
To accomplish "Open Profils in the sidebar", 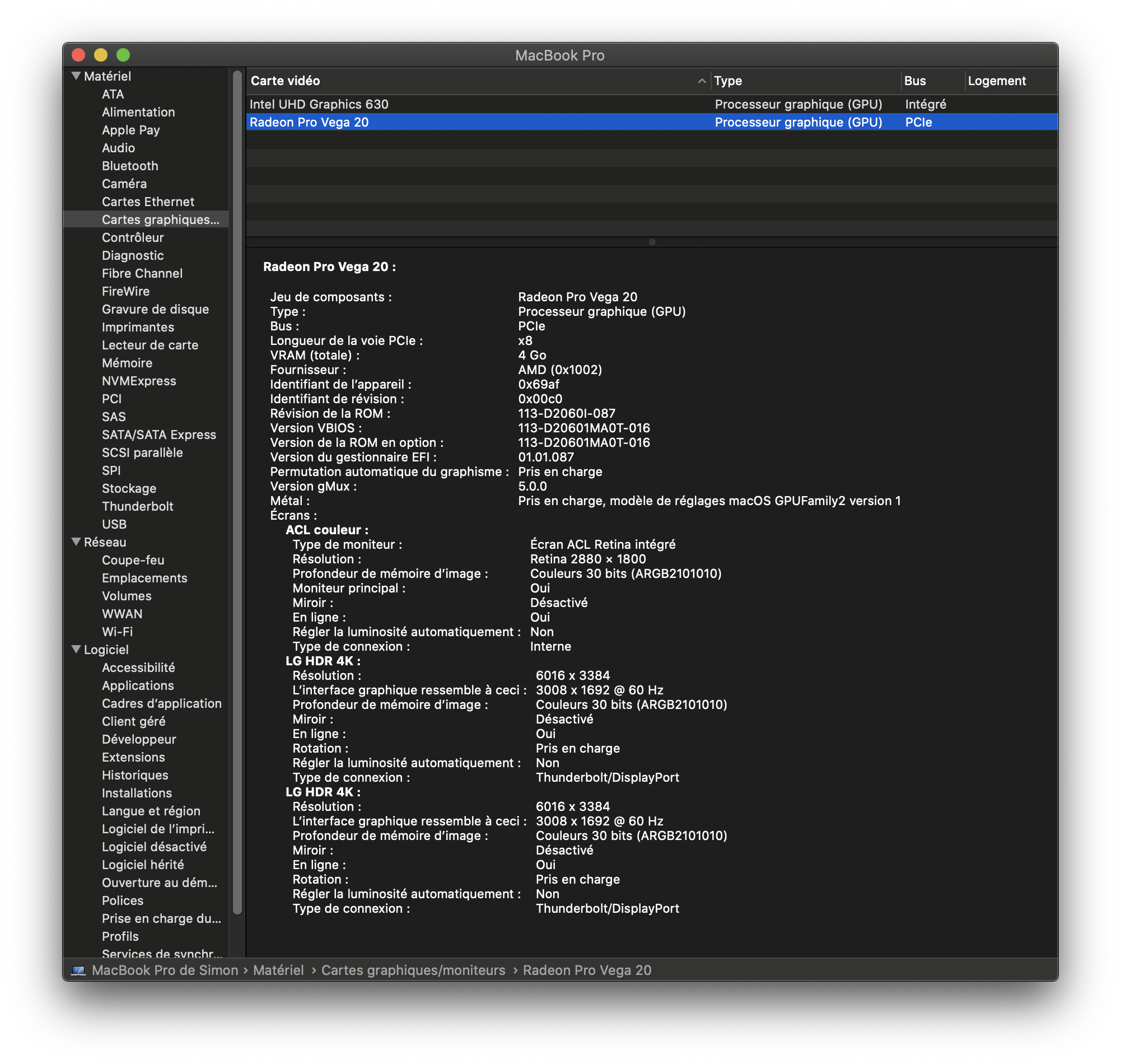I will click(120, 937).
